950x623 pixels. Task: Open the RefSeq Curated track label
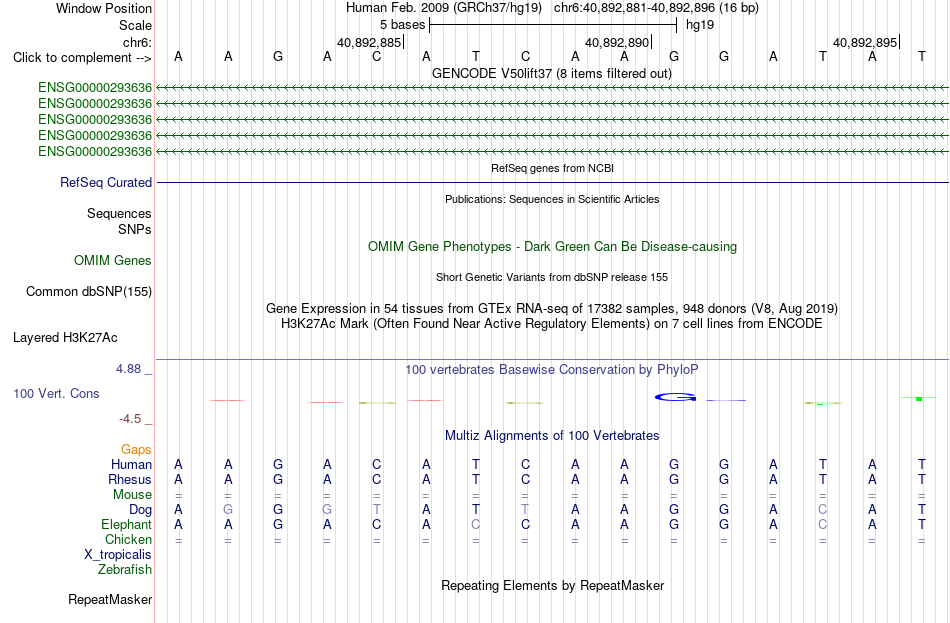[x=106, y=182]
